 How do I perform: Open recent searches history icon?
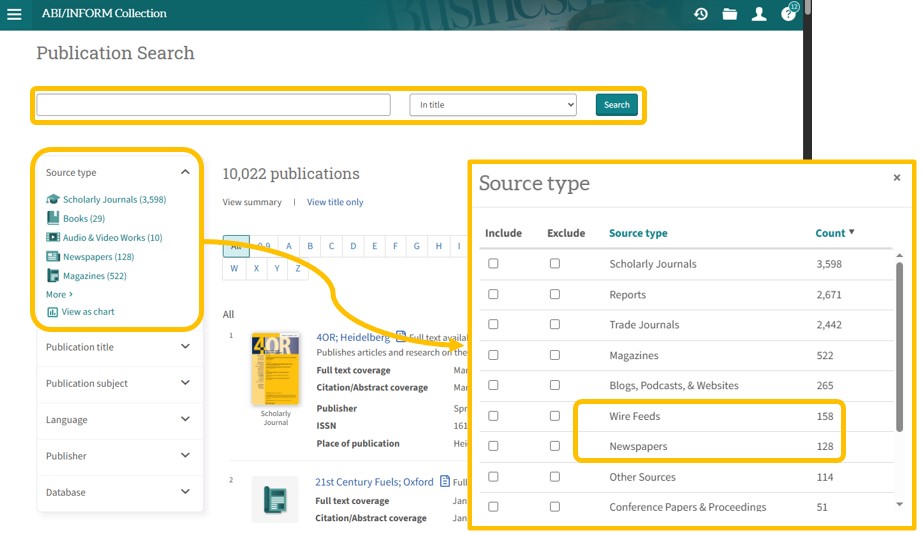[x=701, y=14]
